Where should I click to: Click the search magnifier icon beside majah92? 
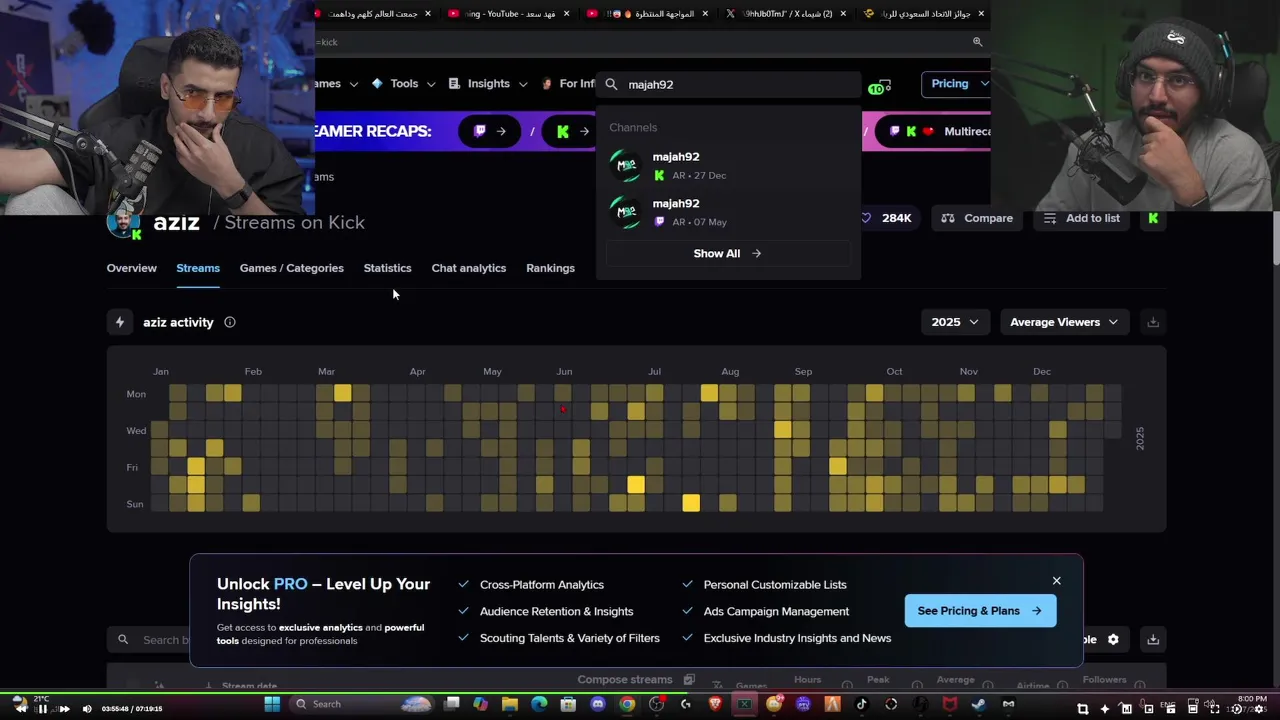click(x=612, y=85)
